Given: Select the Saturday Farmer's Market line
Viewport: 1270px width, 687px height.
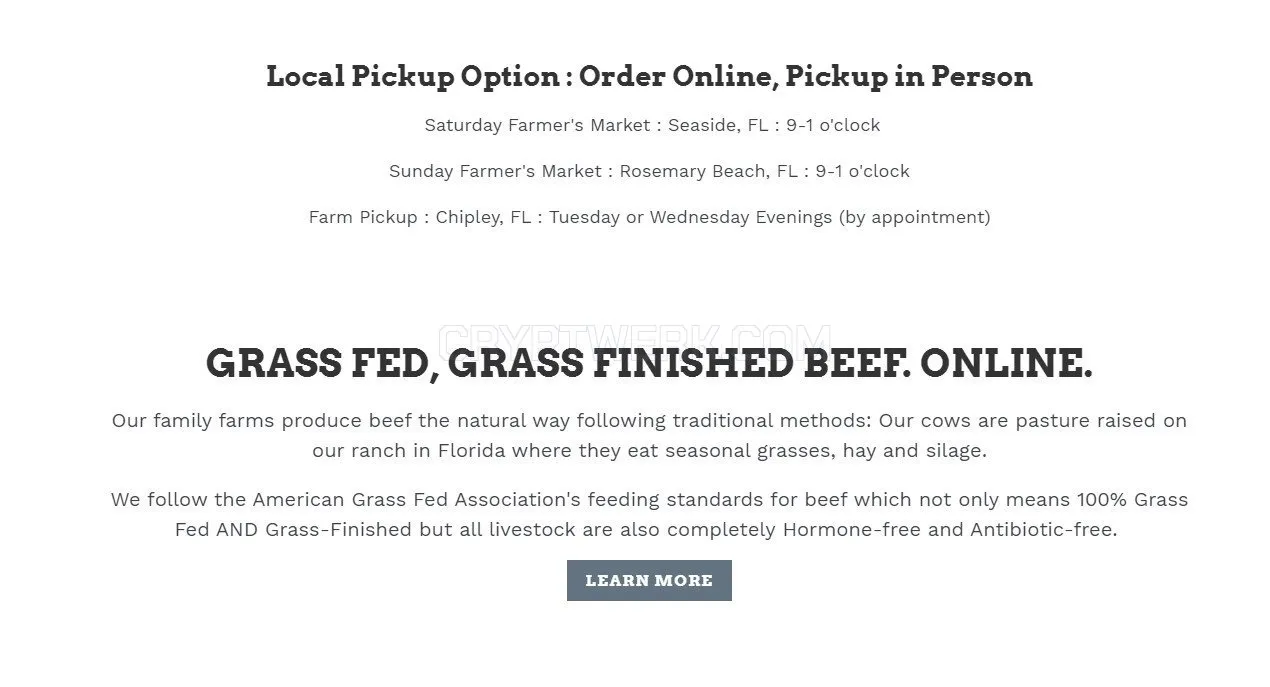Looking at the screenshot, I should pos(652,125).
